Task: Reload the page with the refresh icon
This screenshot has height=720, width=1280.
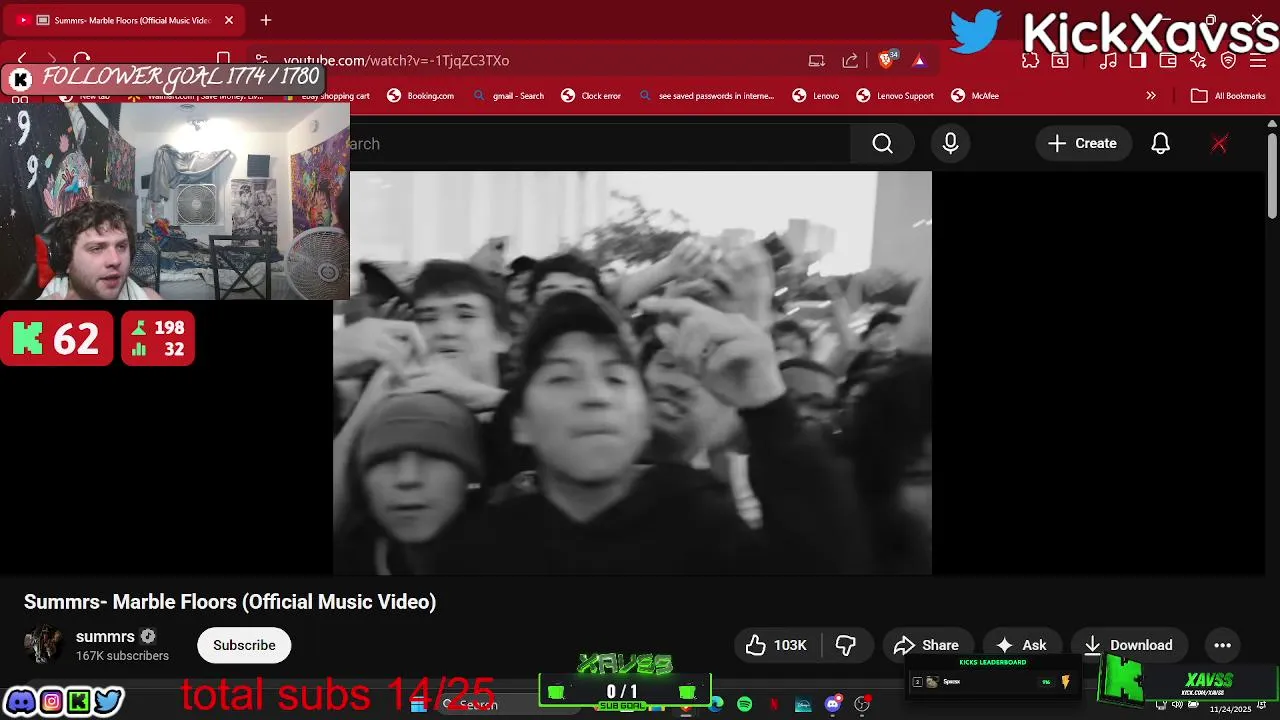Action: tap(82, 60)
